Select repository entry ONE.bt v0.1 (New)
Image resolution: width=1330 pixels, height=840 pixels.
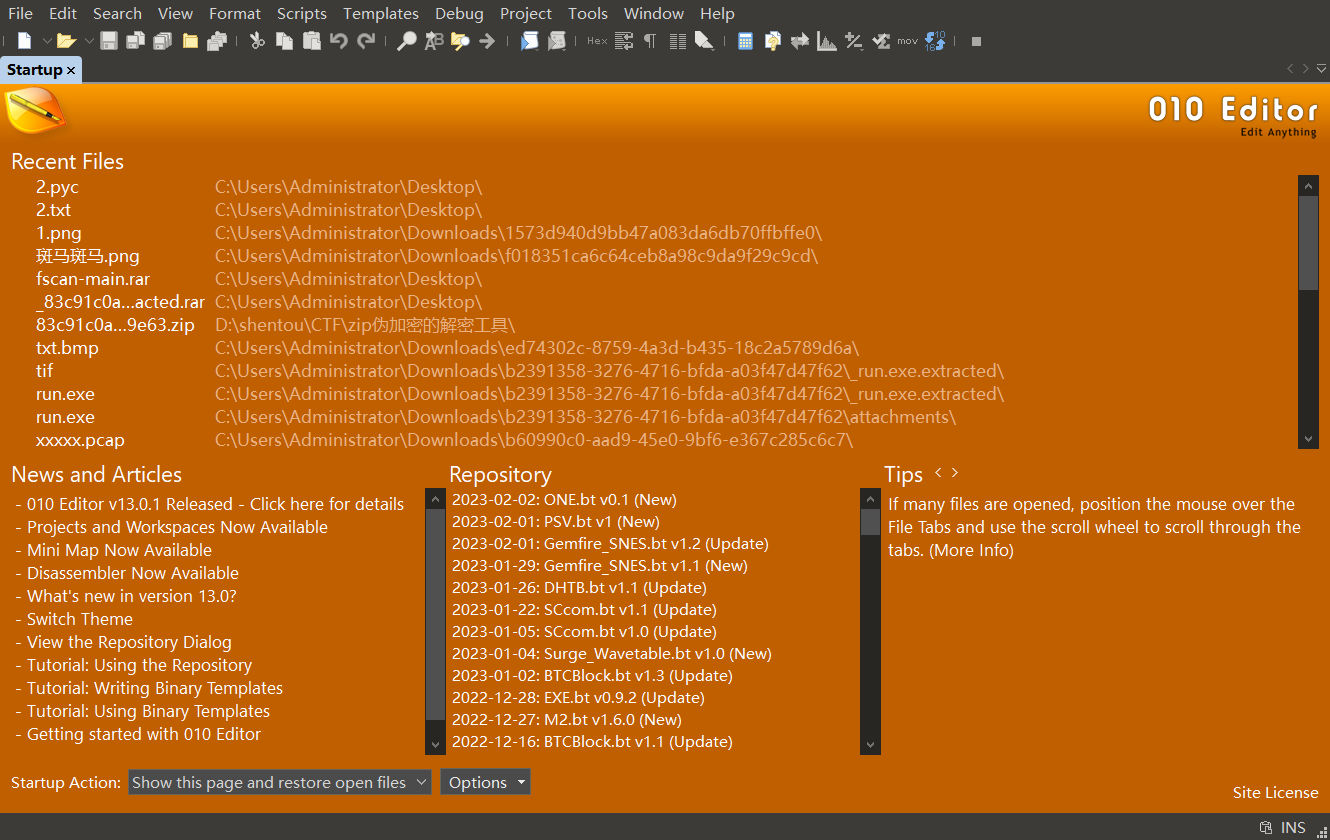[x=564, y=499]
